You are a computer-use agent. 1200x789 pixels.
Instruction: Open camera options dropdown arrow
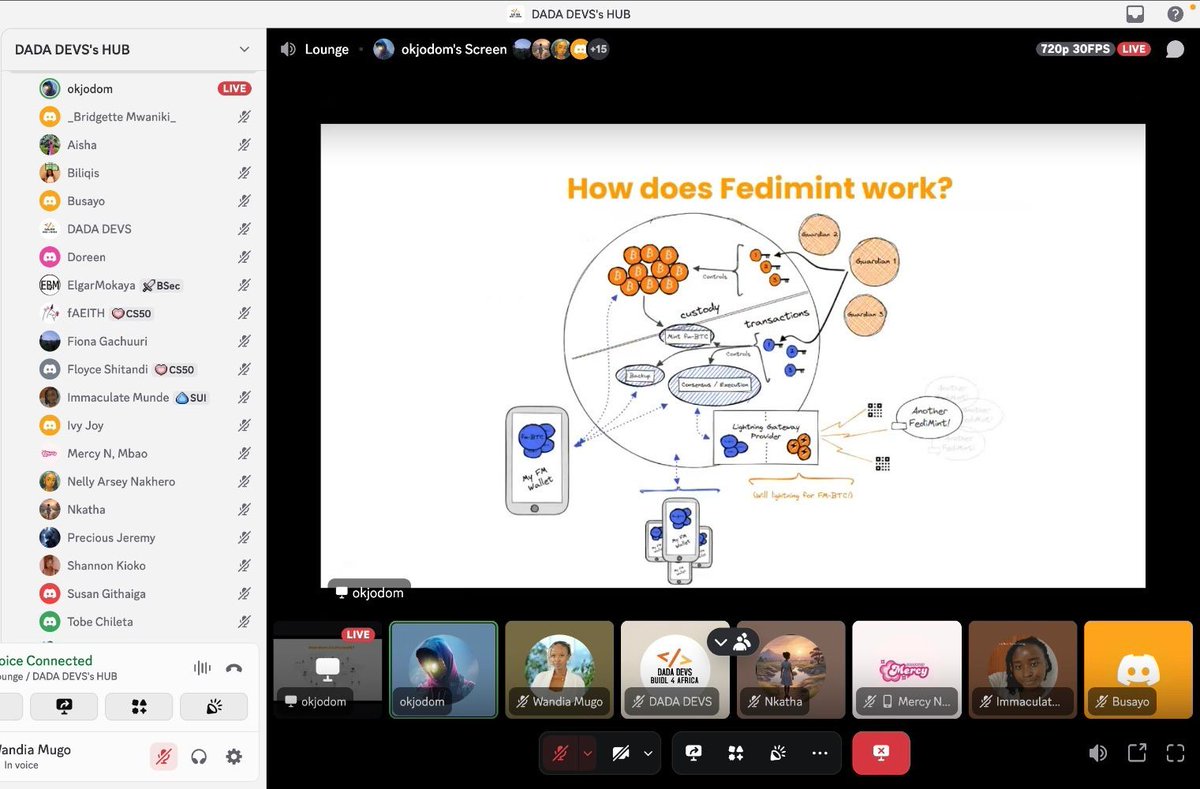648,753
